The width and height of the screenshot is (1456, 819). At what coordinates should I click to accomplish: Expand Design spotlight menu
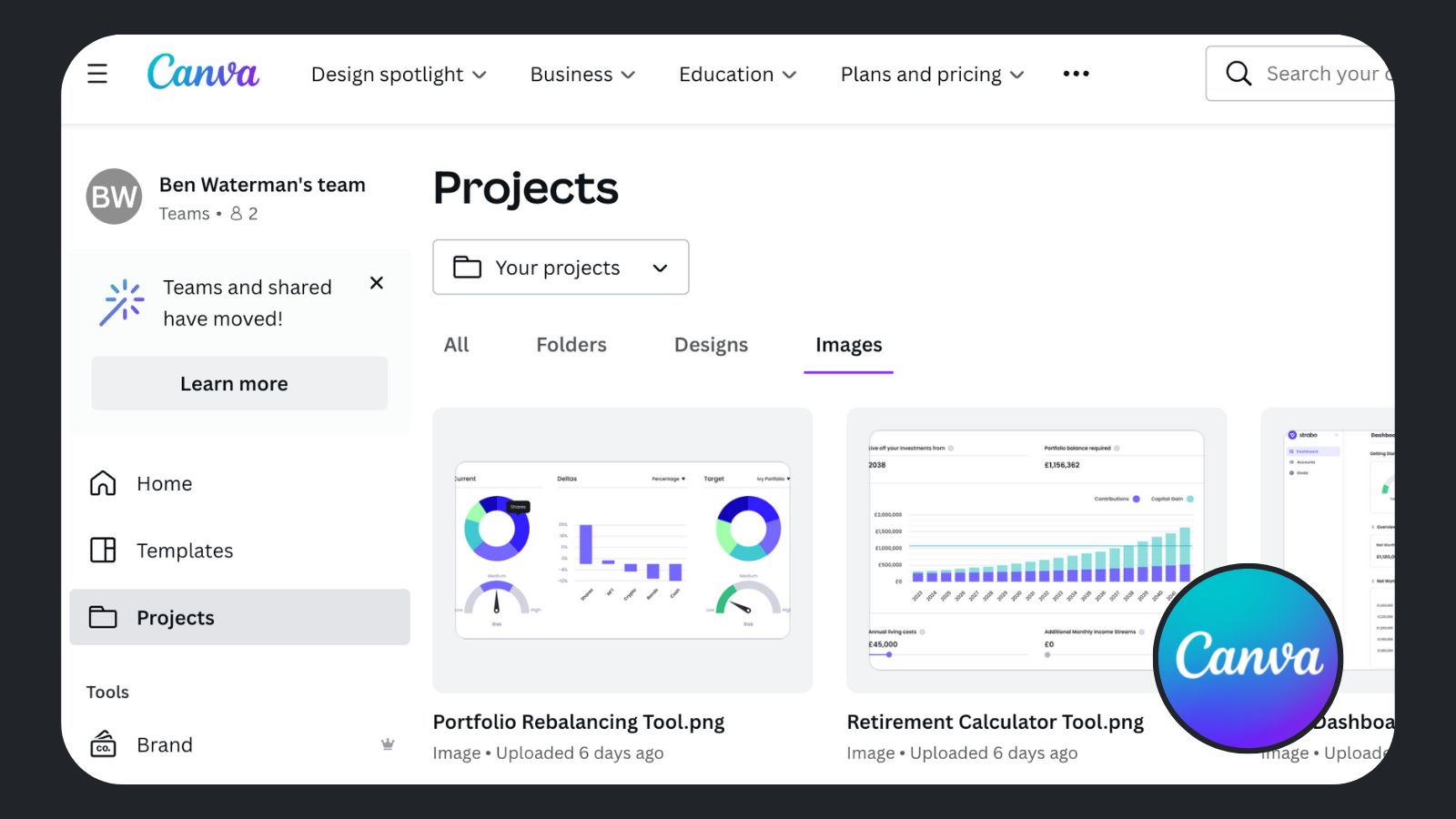[399, 75]
